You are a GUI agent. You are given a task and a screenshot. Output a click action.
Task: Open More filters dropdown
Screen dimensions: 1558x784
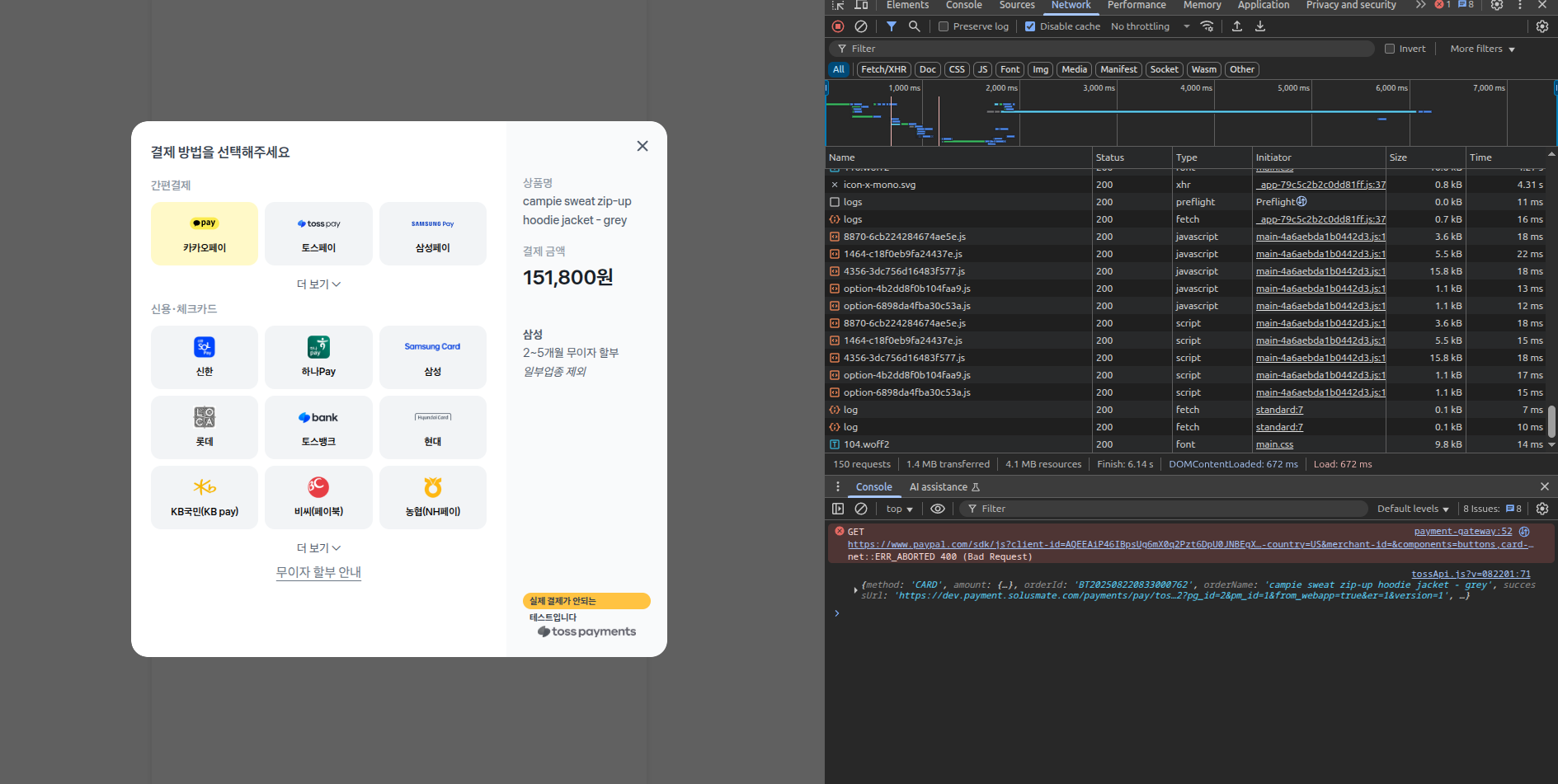(x=1482, y=49)
